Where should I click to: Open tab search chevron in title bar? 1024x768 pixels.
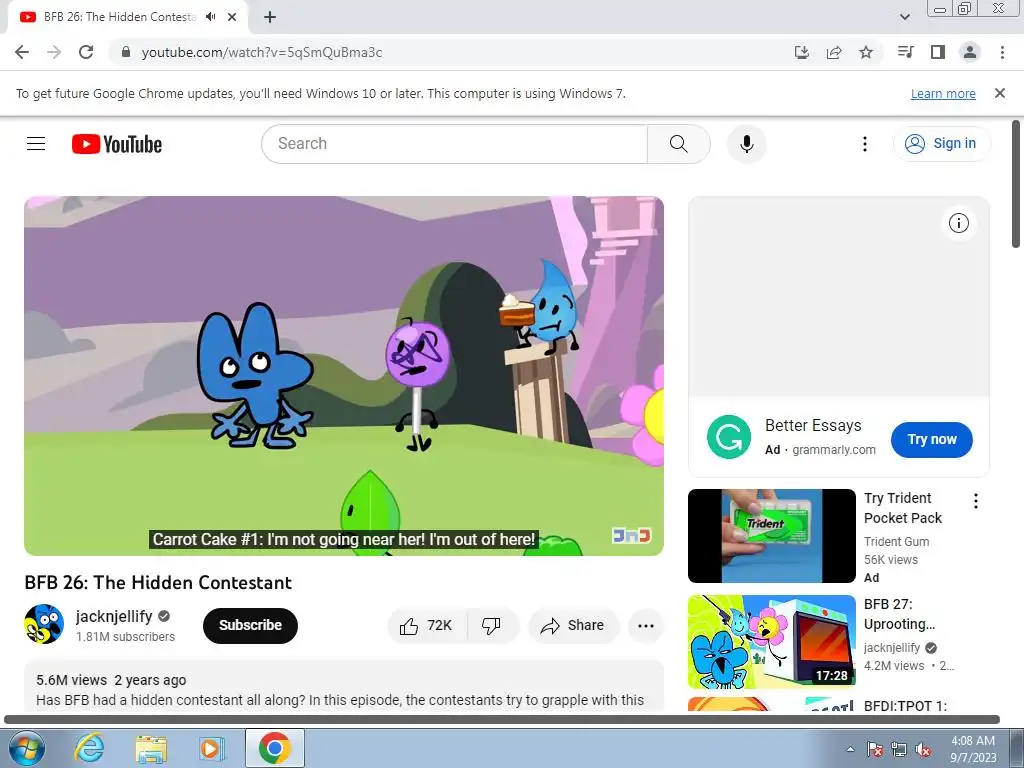coord(905,17)
